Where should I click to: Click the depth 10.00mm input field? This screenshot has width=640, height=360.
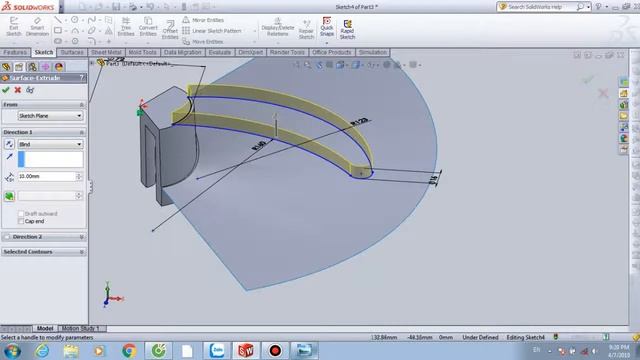coord(46,176)
